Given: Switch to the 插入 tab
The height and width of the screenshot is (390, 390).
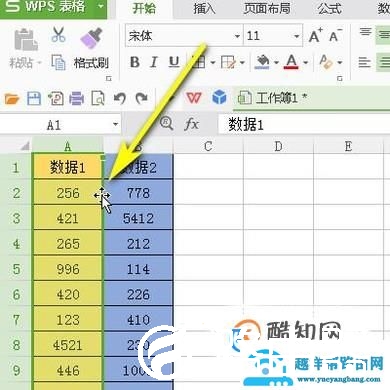Looking at the screenshot, I should [x=204, y=8].
